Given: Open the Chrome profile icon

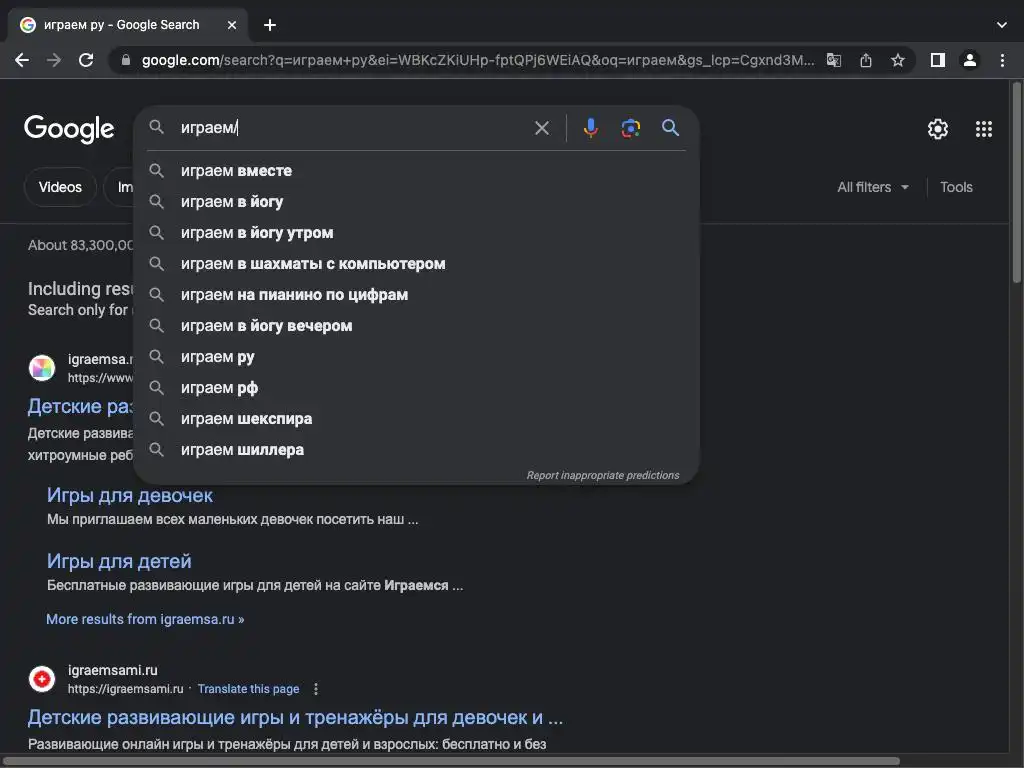Looking at the screenshot, I should [970, 60].
